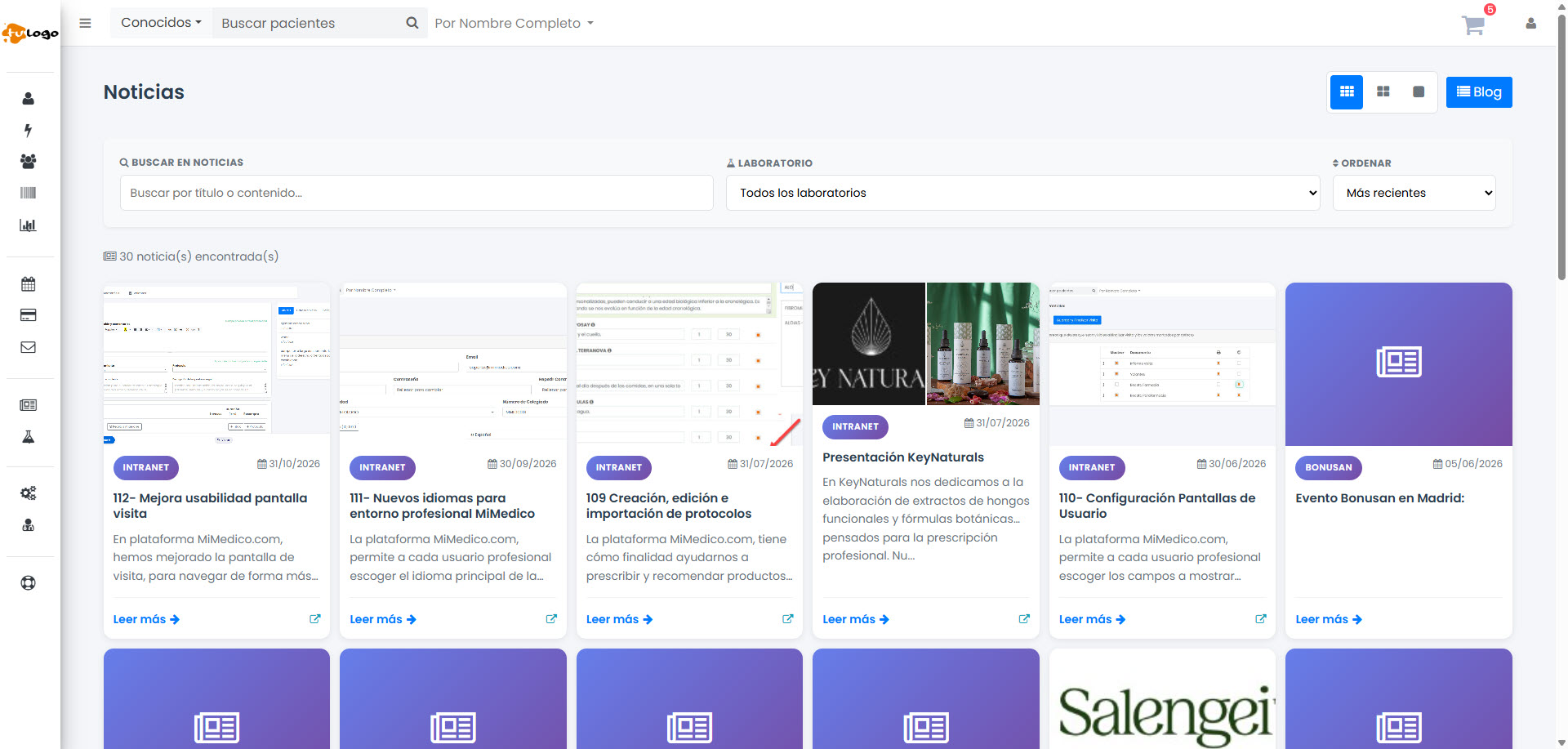Click Leer más on article 112

[x=146, y=619]
